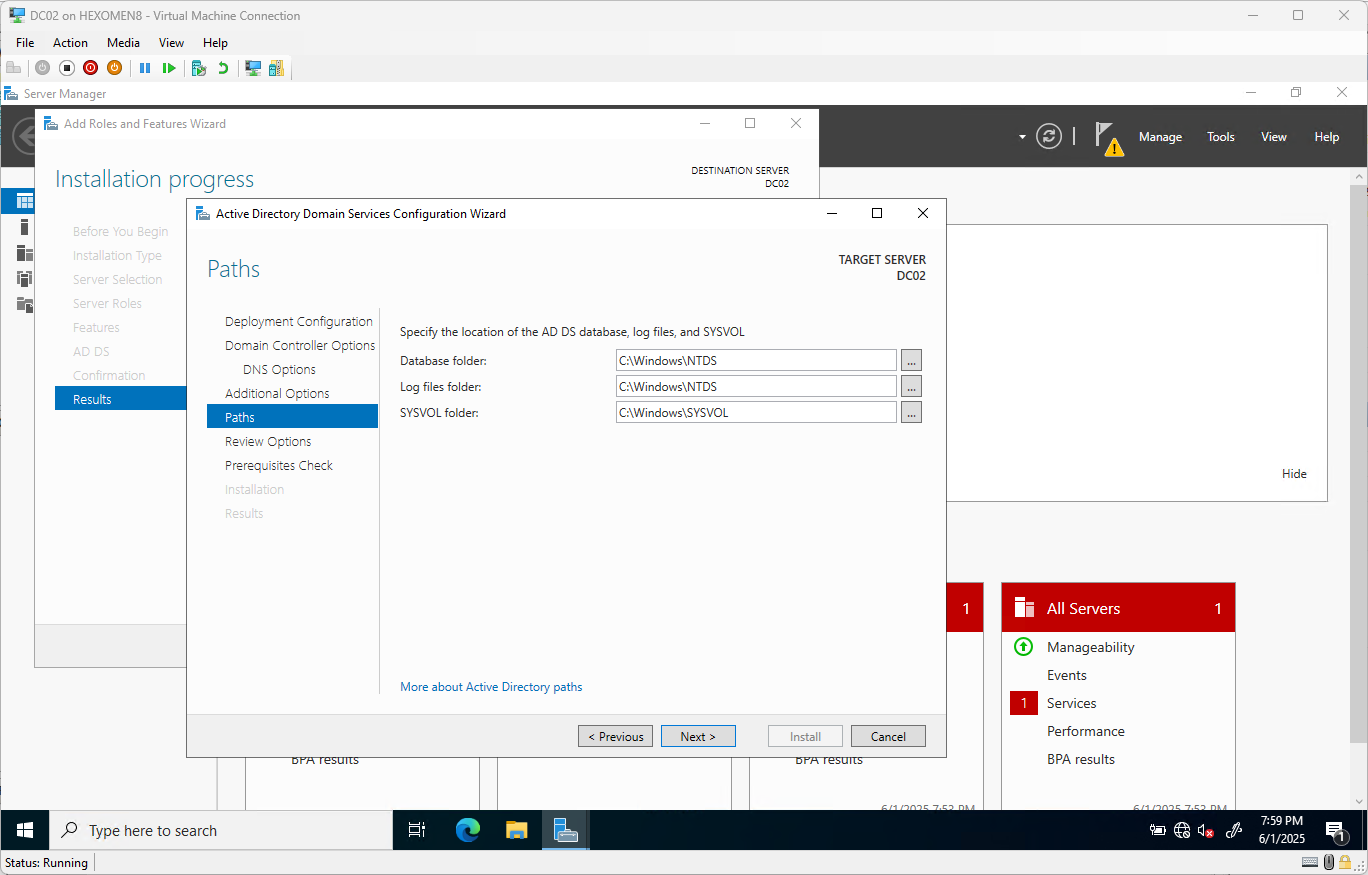Click the battery/power tray icon
The width and height of the screenshot is (1368, 875).
coord(1158,830)
